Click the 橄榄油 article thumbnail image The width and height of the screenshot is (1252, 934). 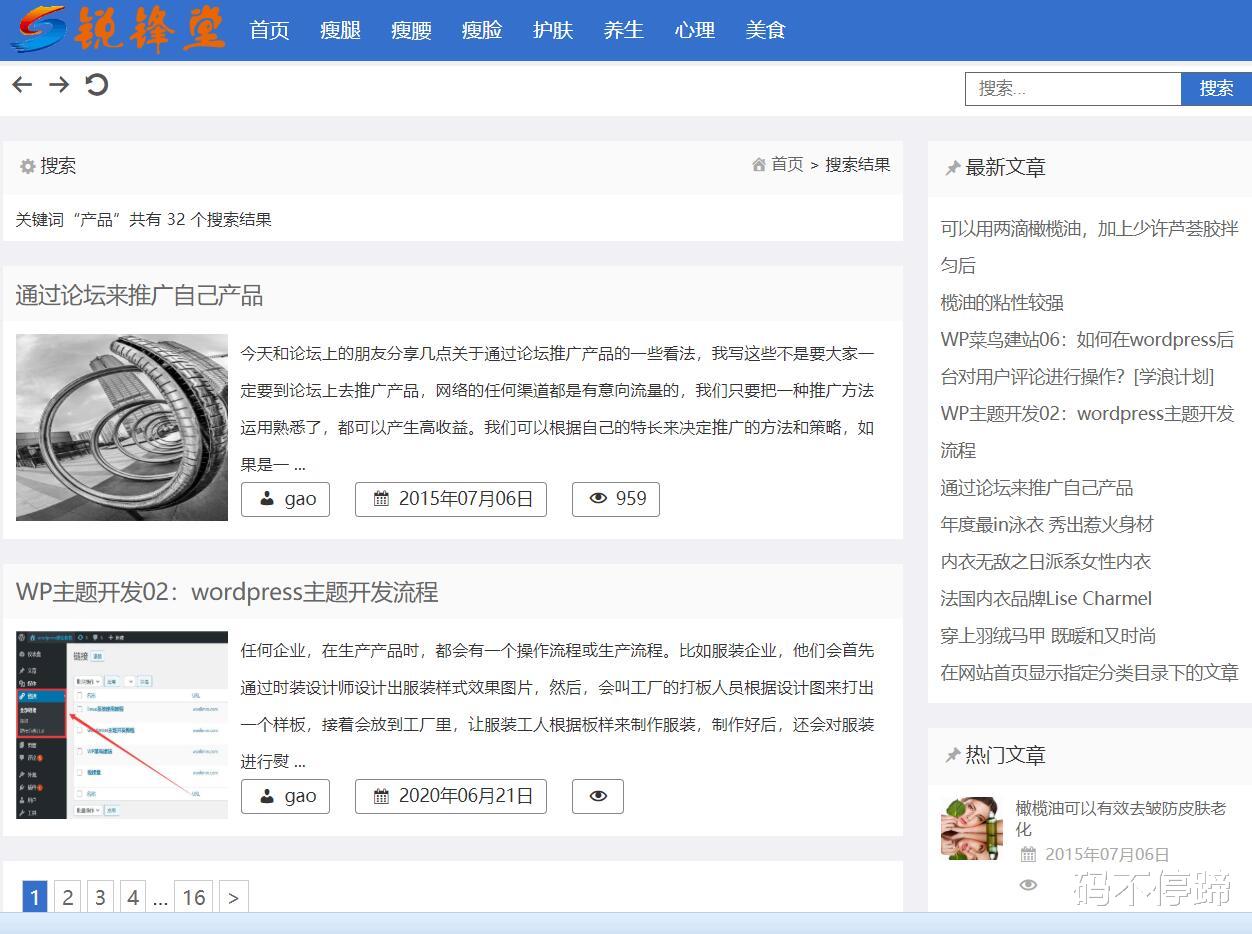[970, 828]
